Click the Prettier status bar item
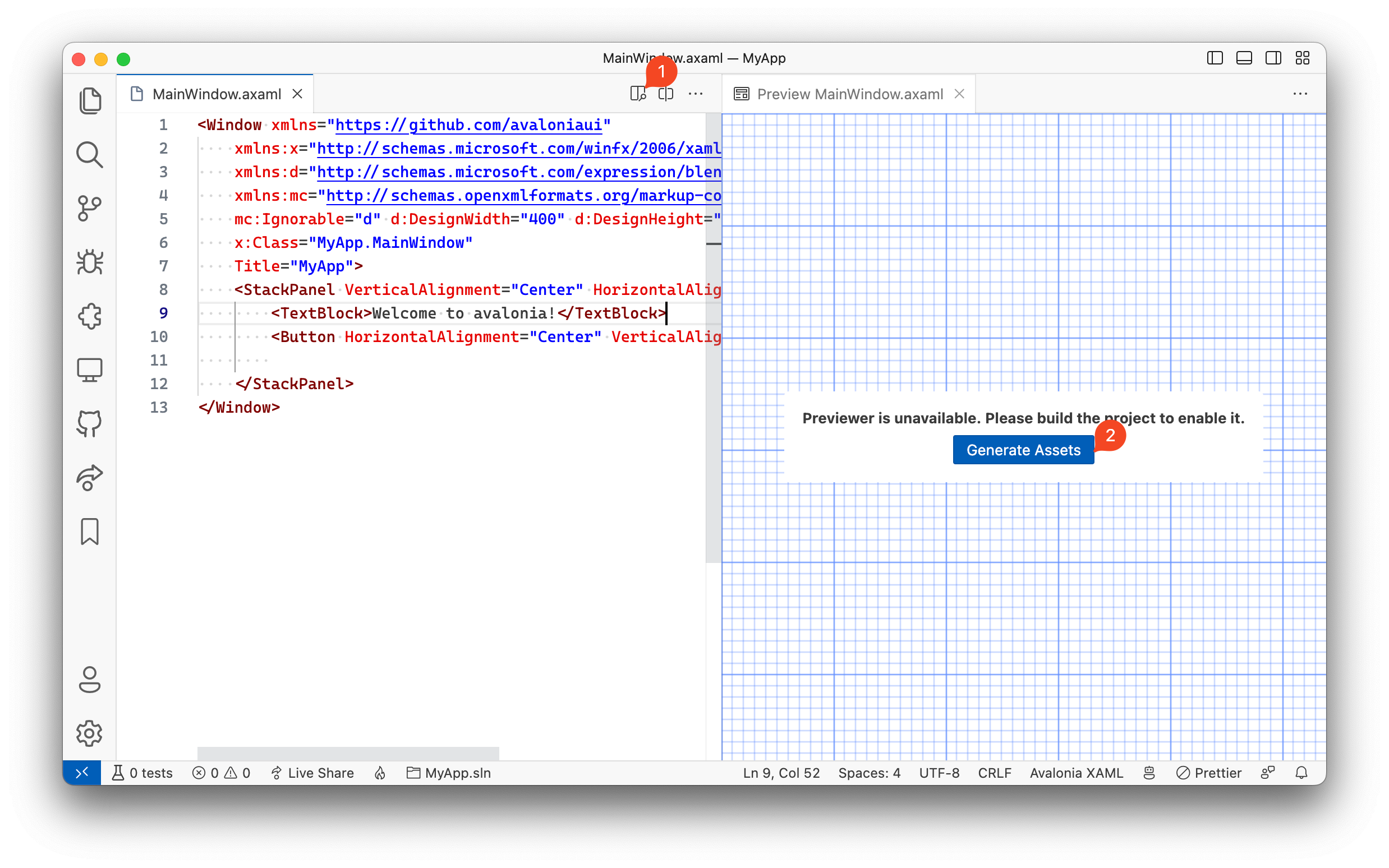 (1209, 772)
